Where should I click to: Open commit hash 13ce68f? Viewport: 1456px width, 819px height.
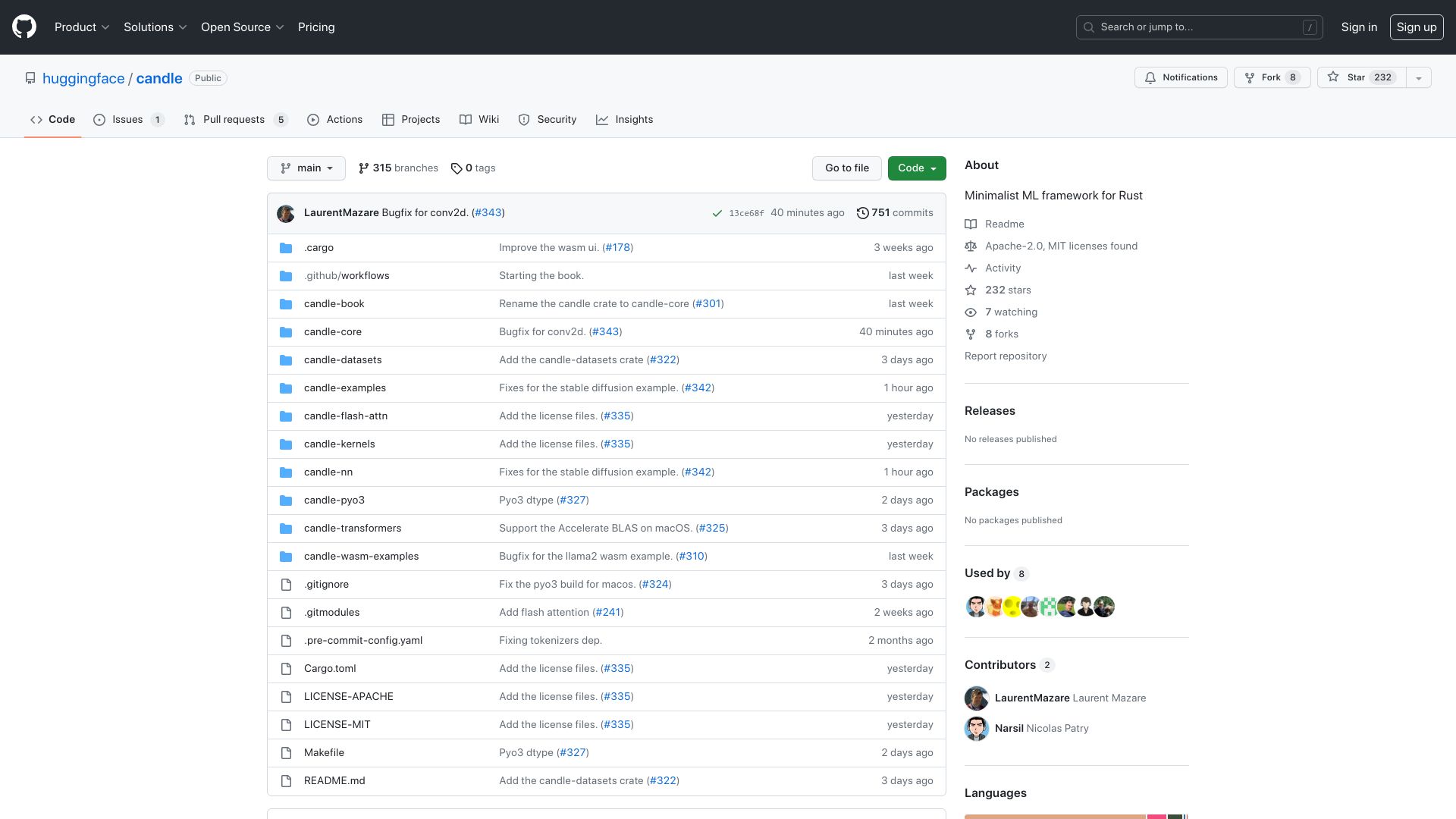coord(746,214)
